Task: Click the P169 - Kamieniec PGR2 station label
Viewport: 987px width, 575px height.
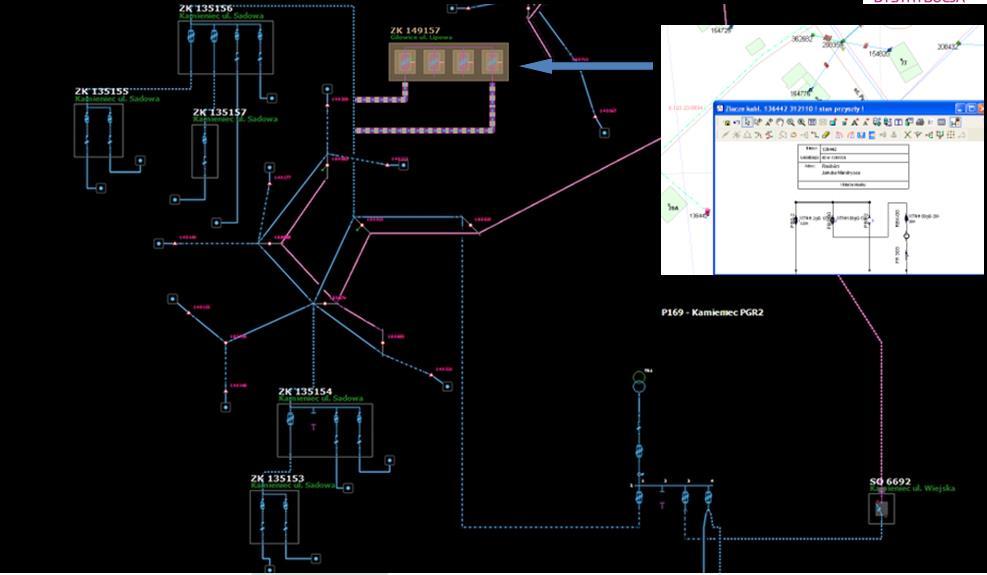Action: (x=713, y=312)
